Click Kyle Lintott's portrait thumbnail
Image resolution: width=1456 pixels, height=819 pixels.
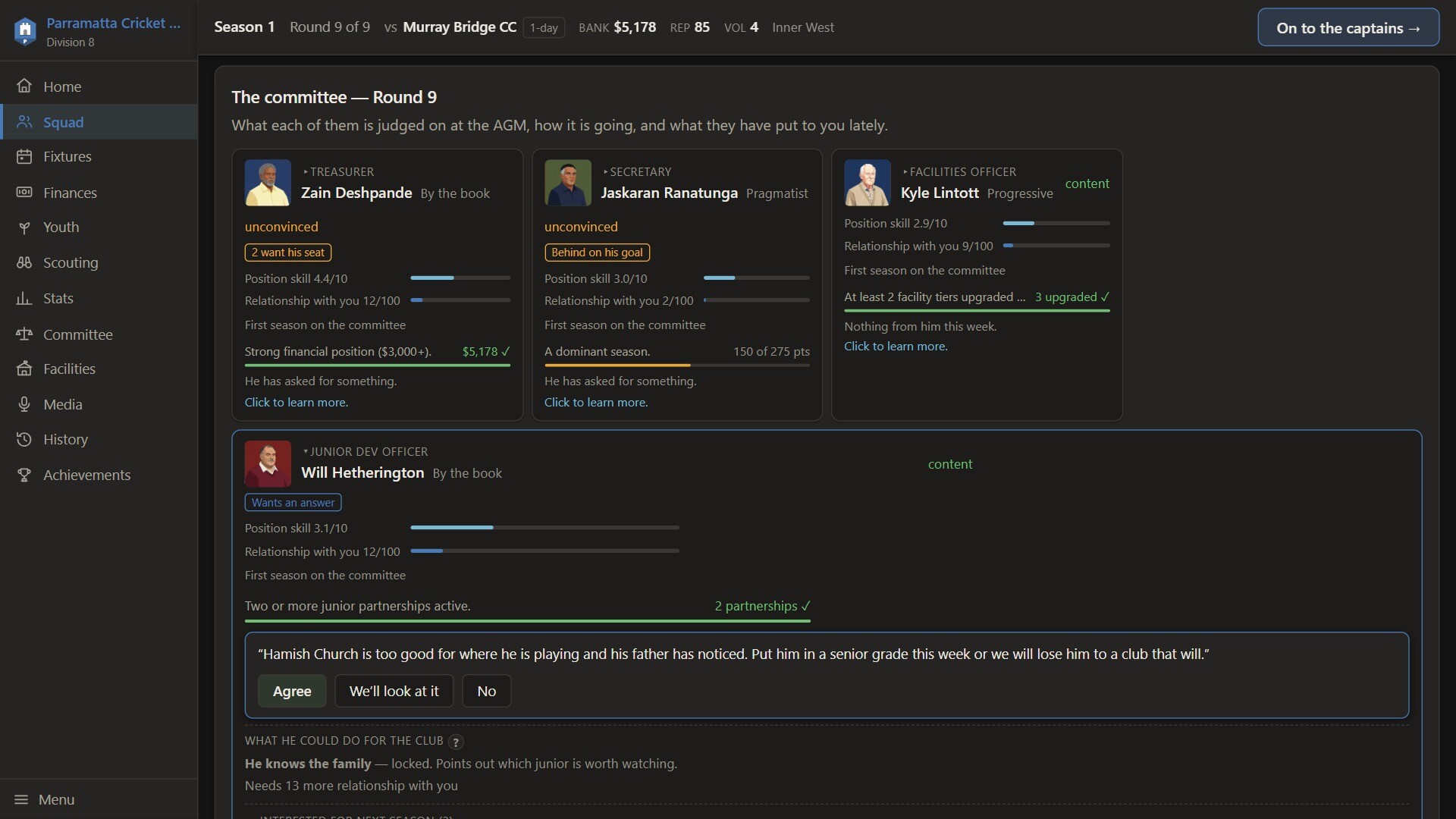[x=868, y=183]
